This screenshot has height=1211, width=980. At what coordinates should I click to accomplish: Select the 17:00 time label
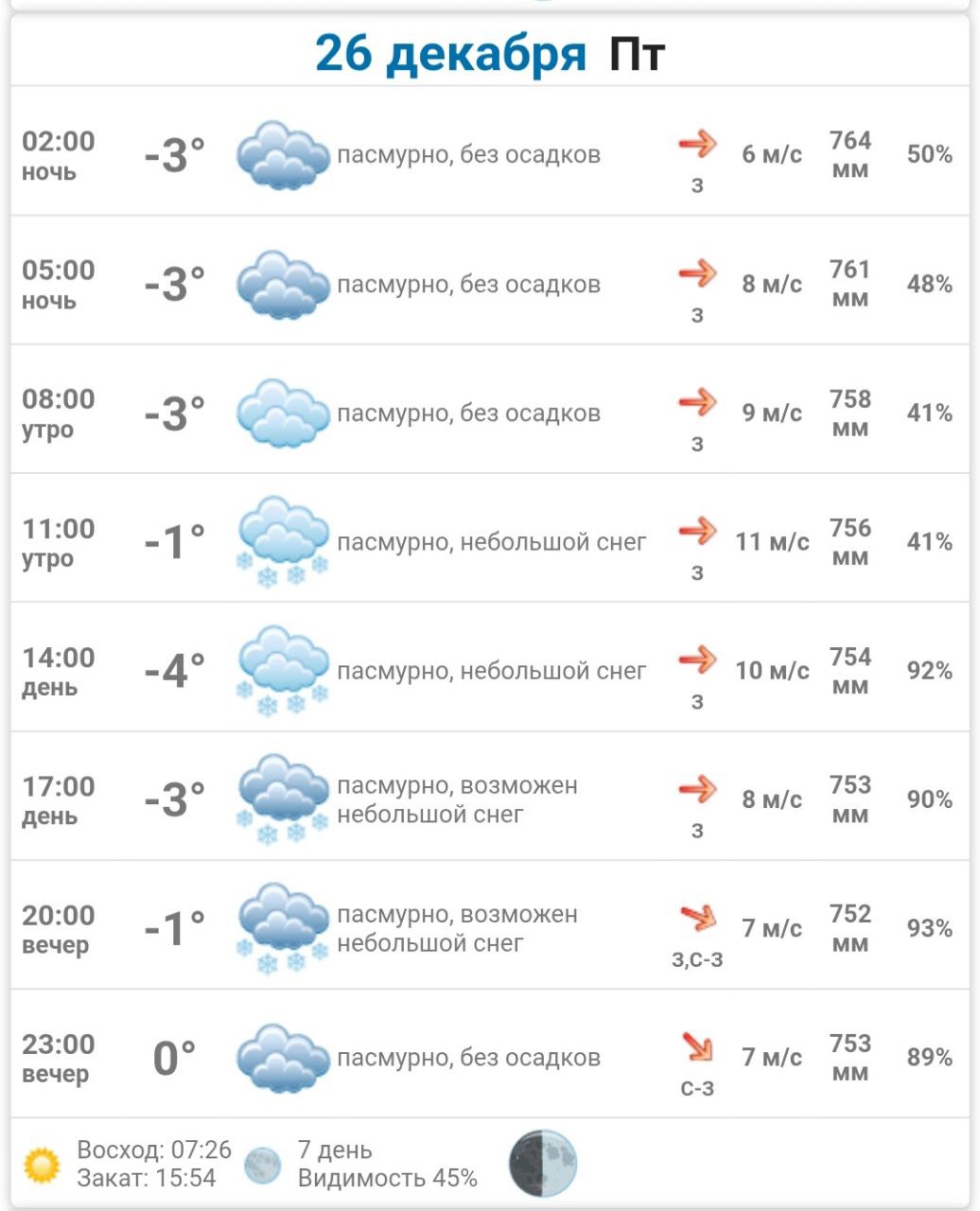tap(59, 786)
